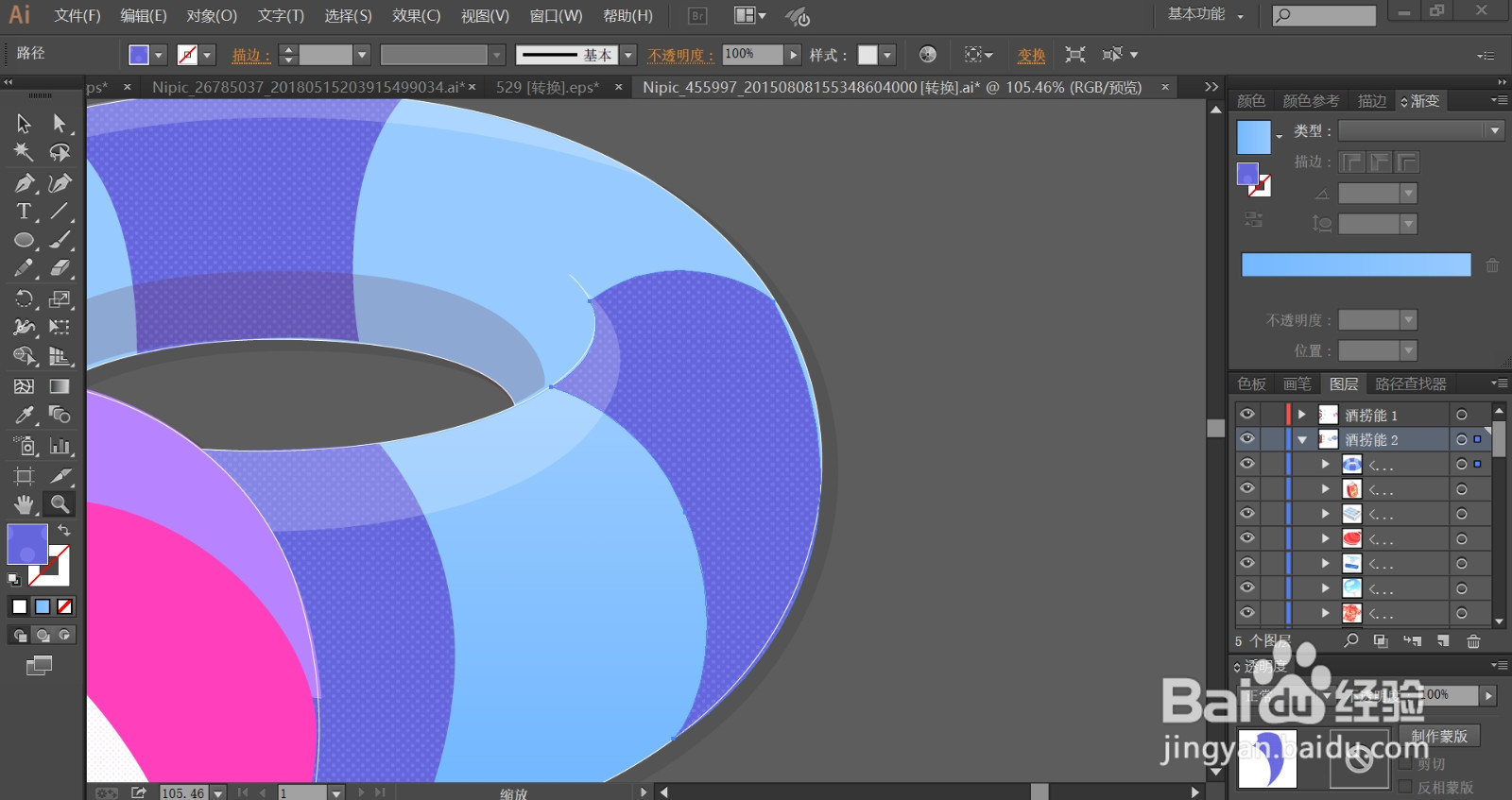1512x800 pixels.
Task: Click the 变换 link in control bar
Action: pos(1031,56)
